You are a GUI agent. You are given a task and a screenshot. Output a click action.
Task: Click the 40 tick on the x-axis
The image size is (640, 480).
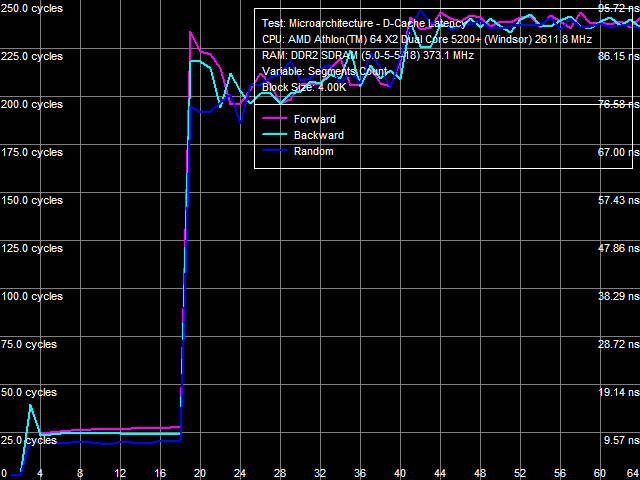(400, 473)
